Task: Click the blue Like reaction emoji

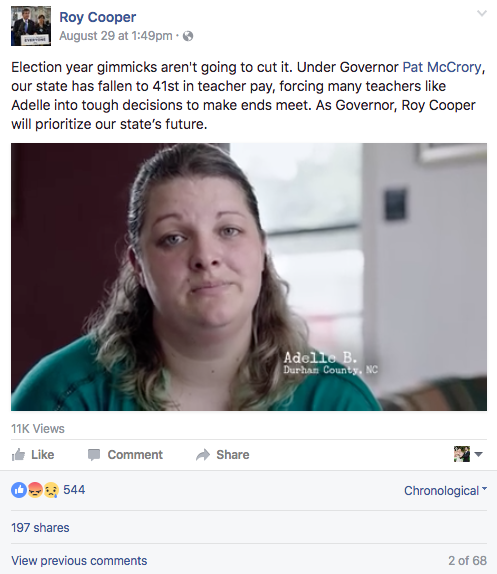Action: (19, 490)
